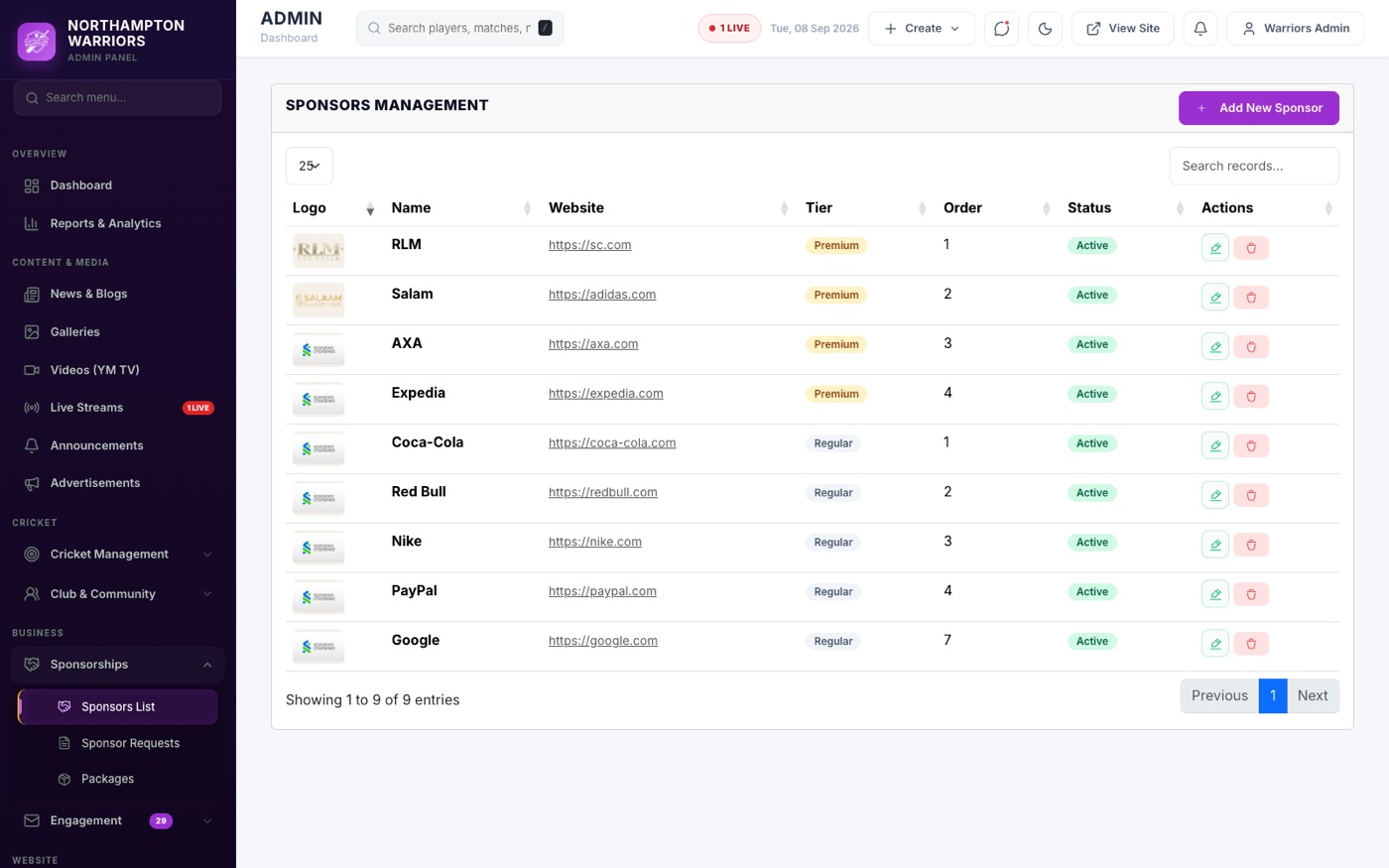Delete the RLM sponsor
The height and width of the screenshot is (868, 1389).
(1251, 248)
